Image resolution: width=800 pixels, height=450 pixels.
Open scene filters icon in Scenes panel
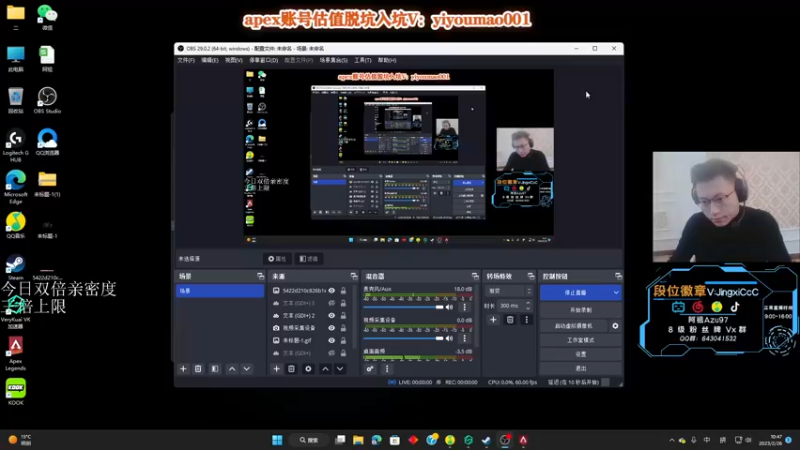pyautogui.click(x=215, y=369)
